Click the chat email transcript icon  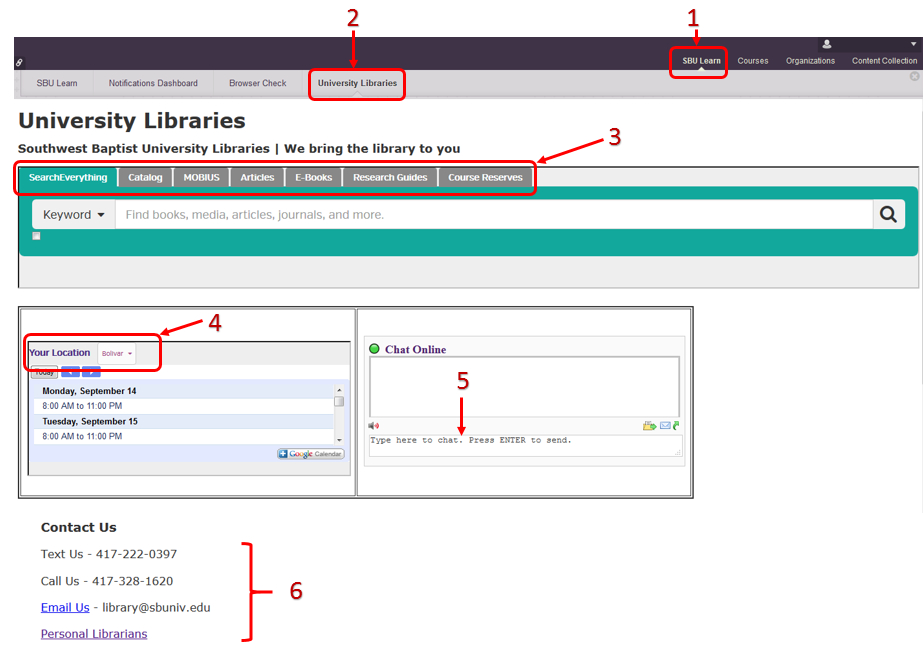(x=665, y=425)
